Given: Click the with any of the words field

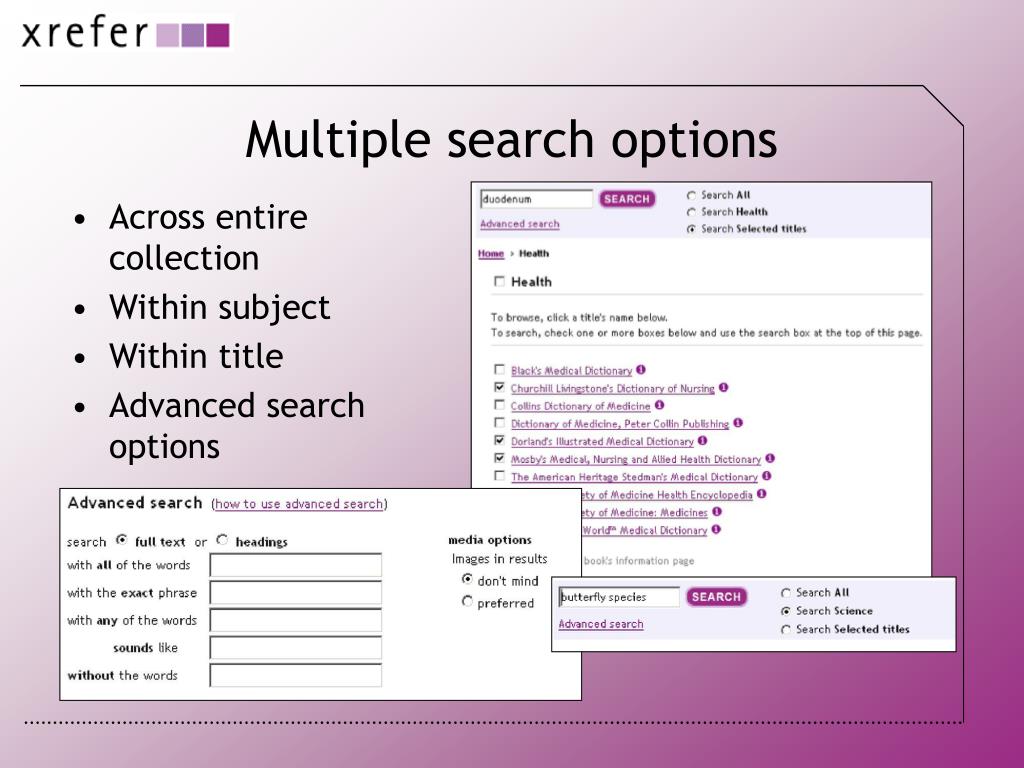Looking at the screenshot, I should [x=296, y=620].
